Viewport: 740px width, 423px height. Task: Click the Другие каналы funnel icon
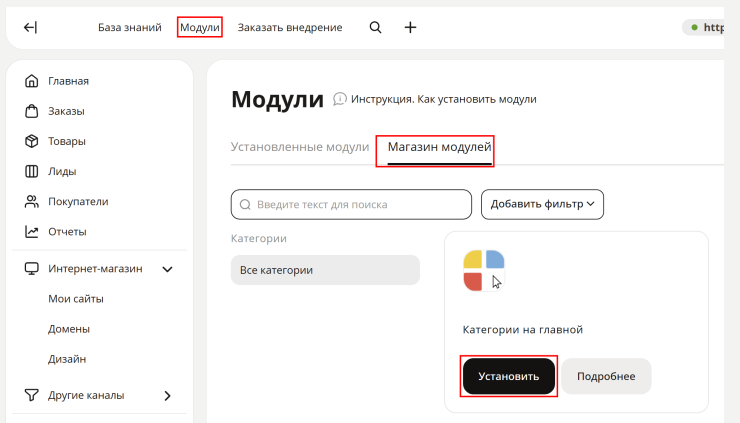coord(32,395)
